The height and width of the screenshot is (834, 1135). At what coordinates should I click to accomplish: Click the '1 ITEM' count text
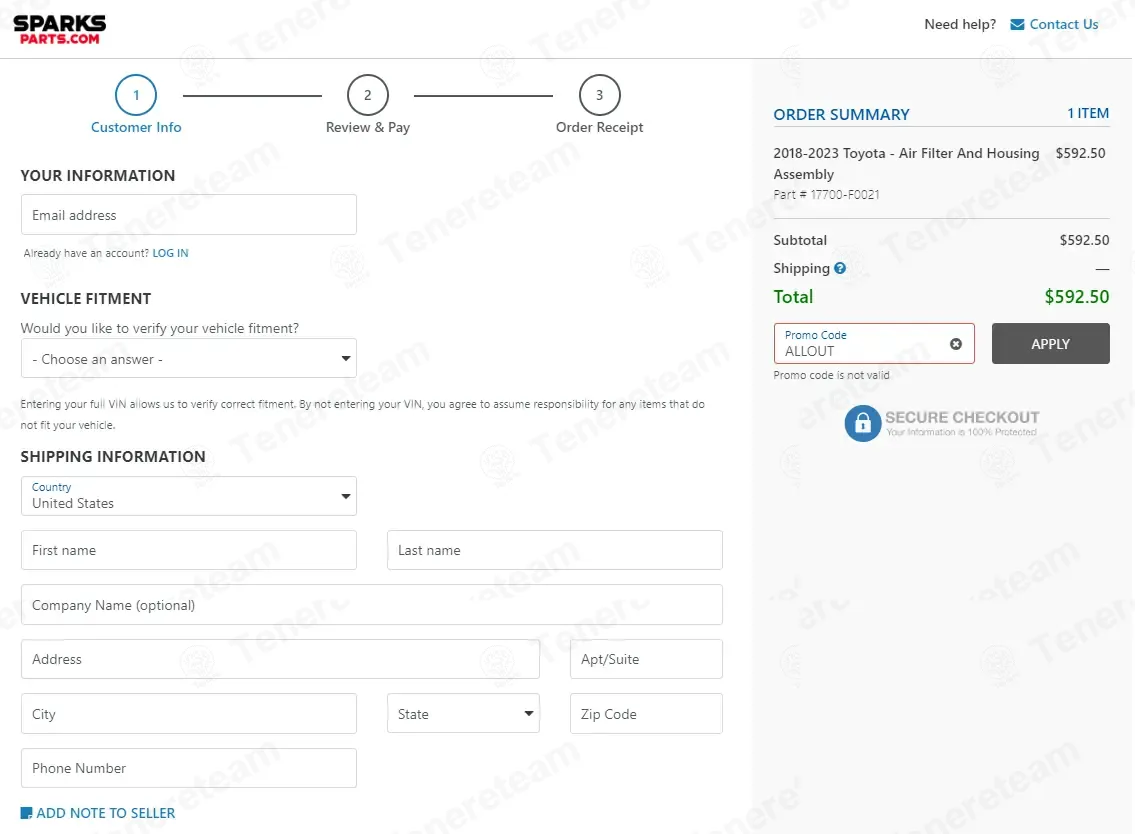tap(1088, 113)
